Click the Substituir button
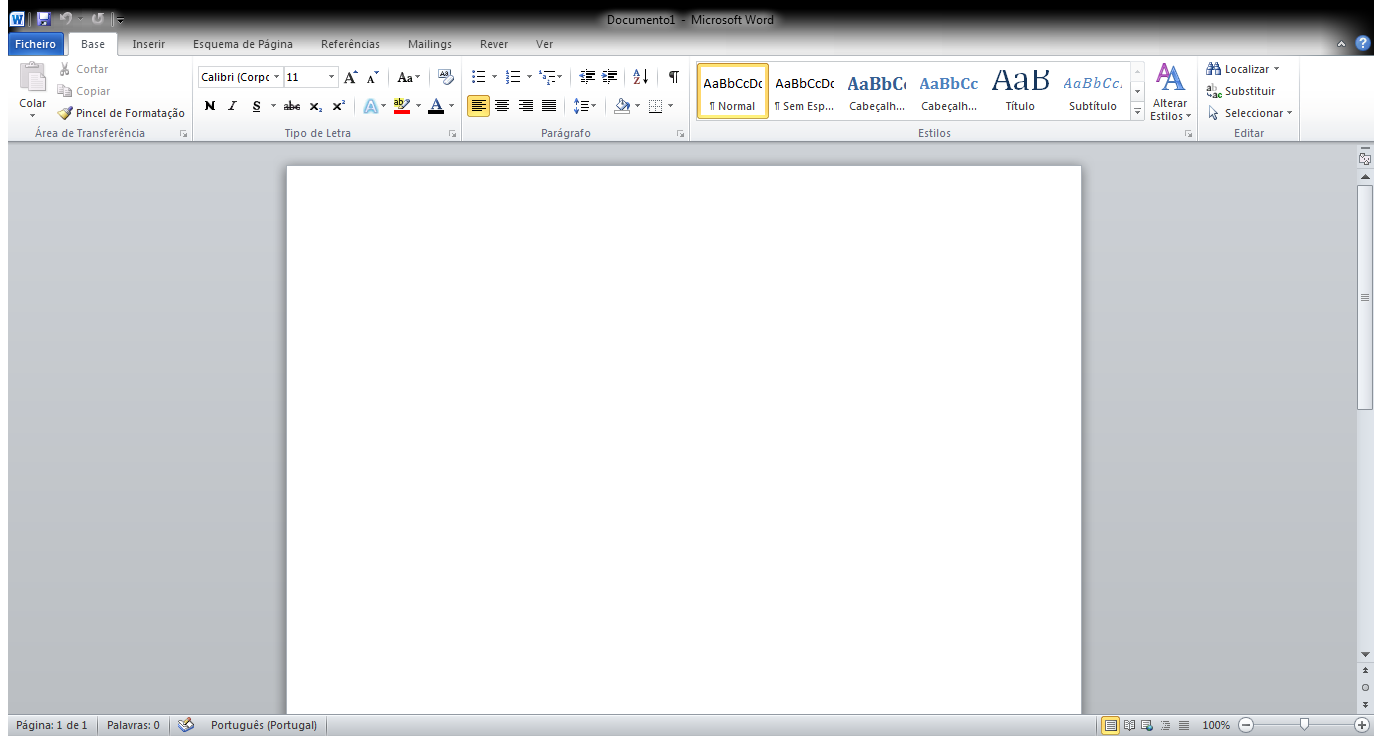 pos(1241,91)
